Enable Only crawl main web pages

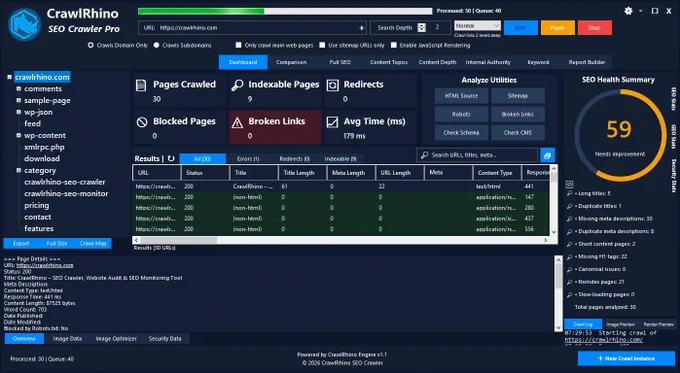click(238, 45)
